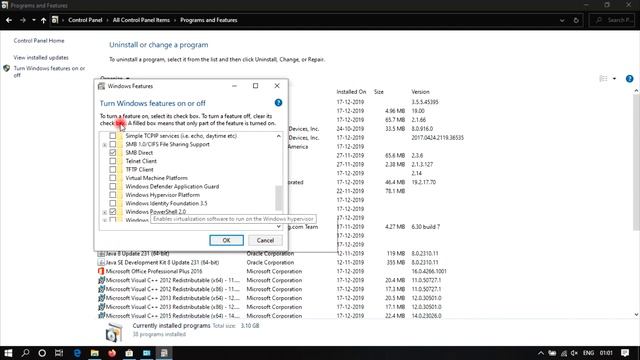Open help in Windows Features dialog
Image resolution: width=640 pixels, height=360 pixels.
tap(278, 103)
